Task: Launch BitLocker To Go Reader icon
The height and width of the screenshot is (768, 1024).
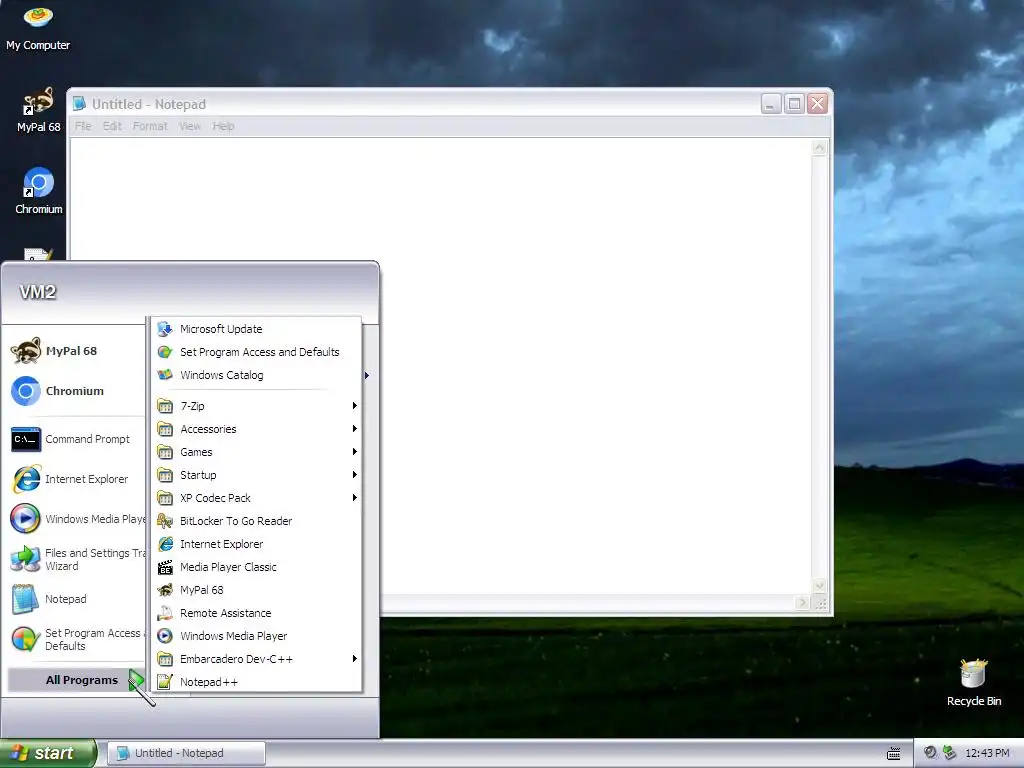Action: tap(165, 521)
